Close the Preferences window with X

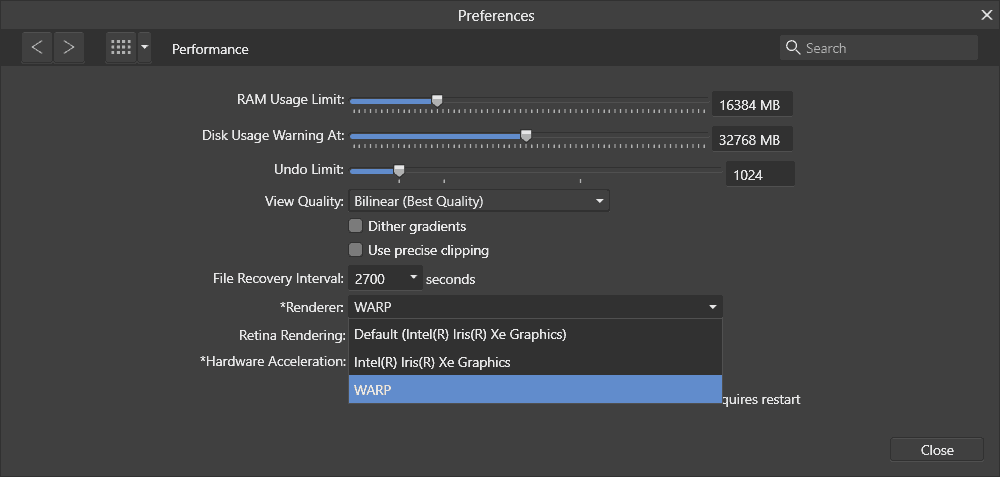pos(985,15)
